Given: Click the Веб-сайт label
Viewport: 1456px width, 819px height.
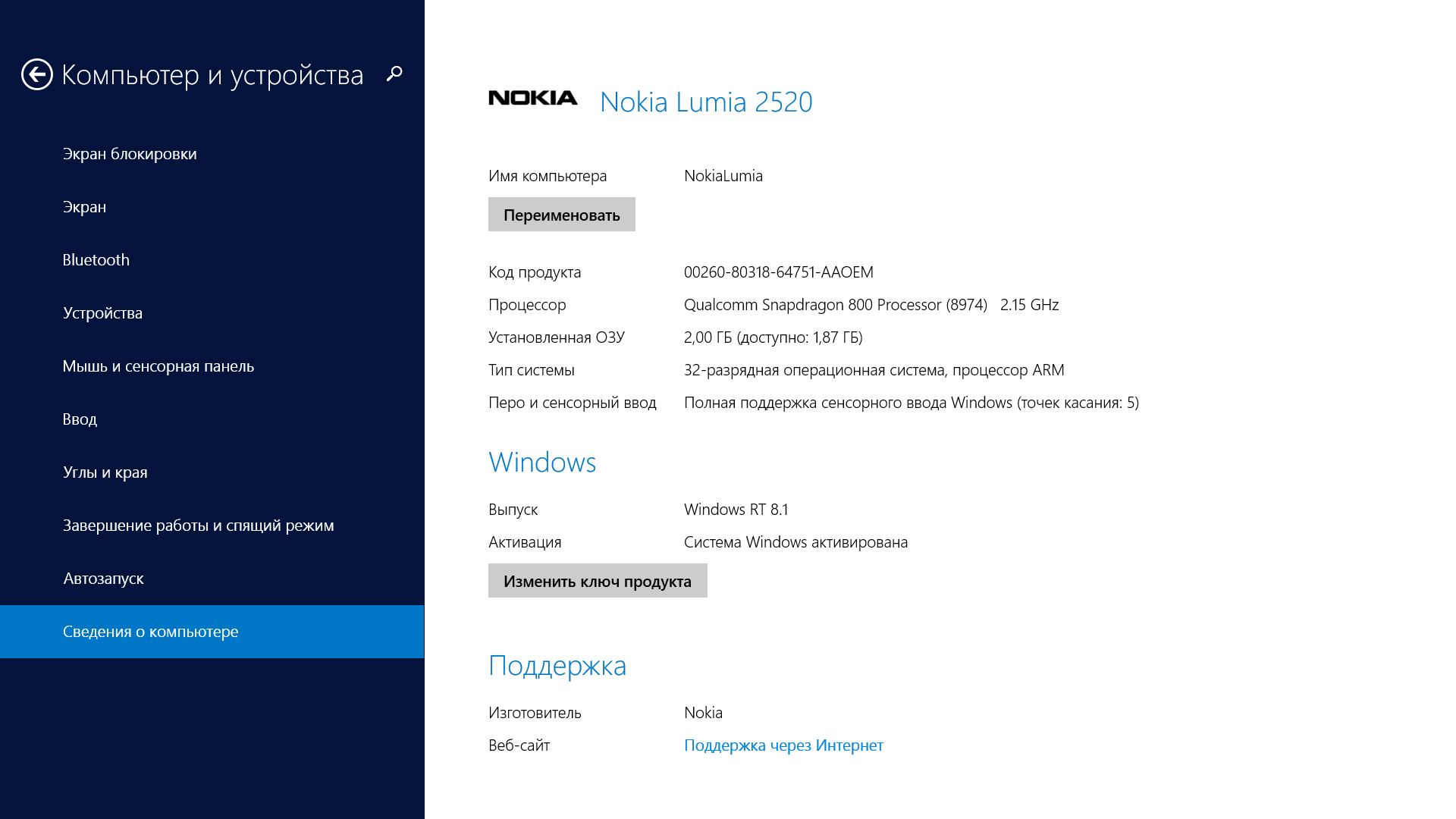Looking at the screenshot, I should click(x=519, y=745).
